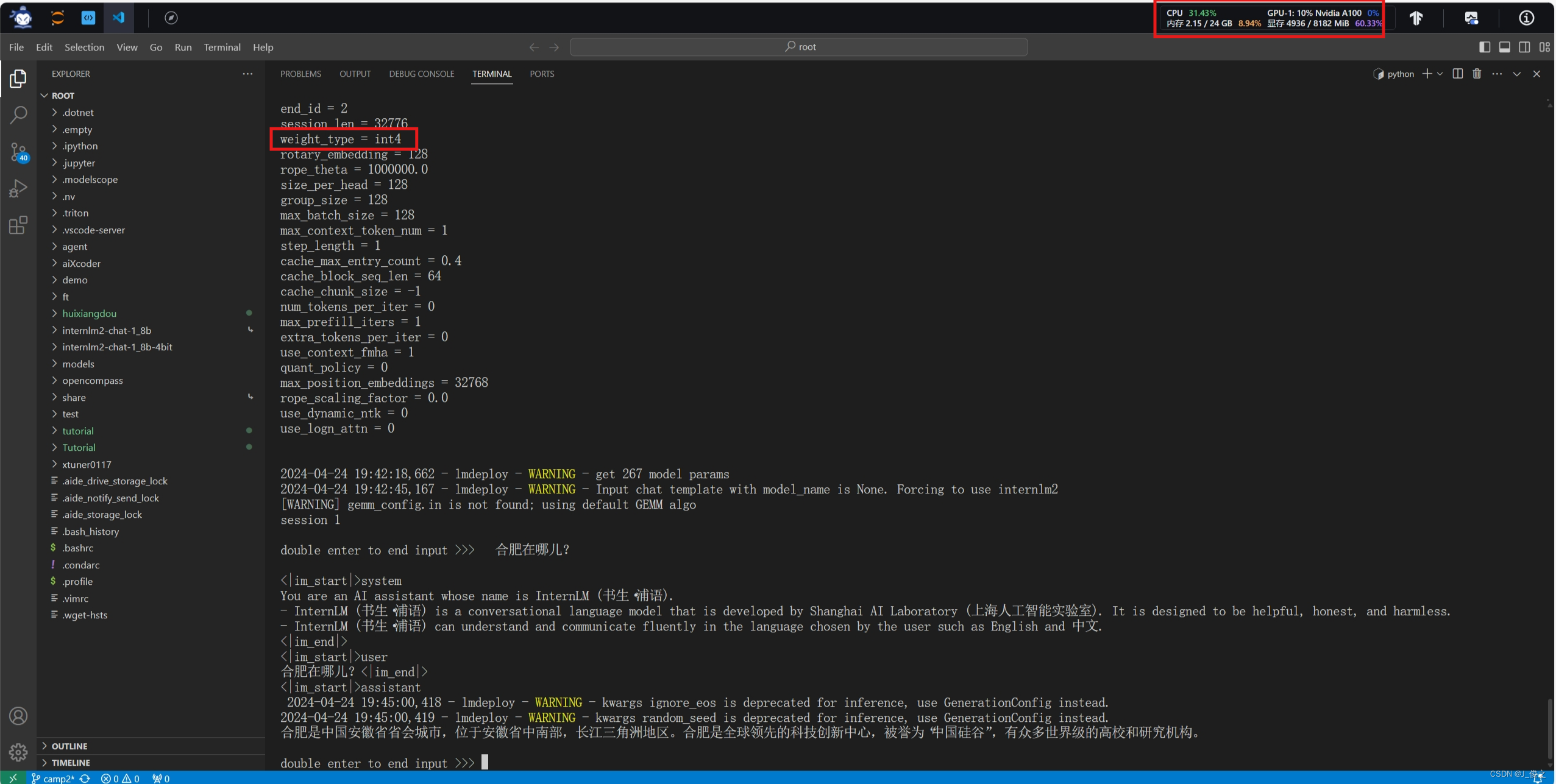Open the Manage gear settings icon

[x=18, y=752]
